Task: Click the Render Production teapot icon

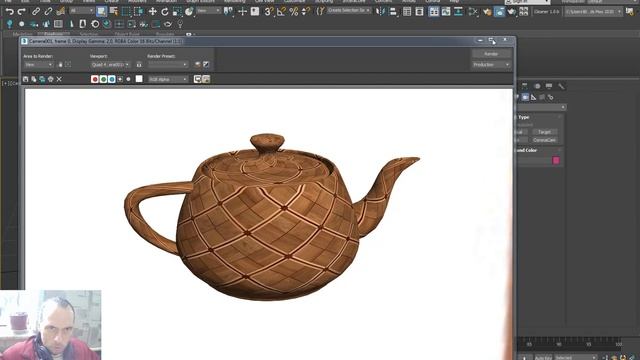Action: (x=511, y=11)
